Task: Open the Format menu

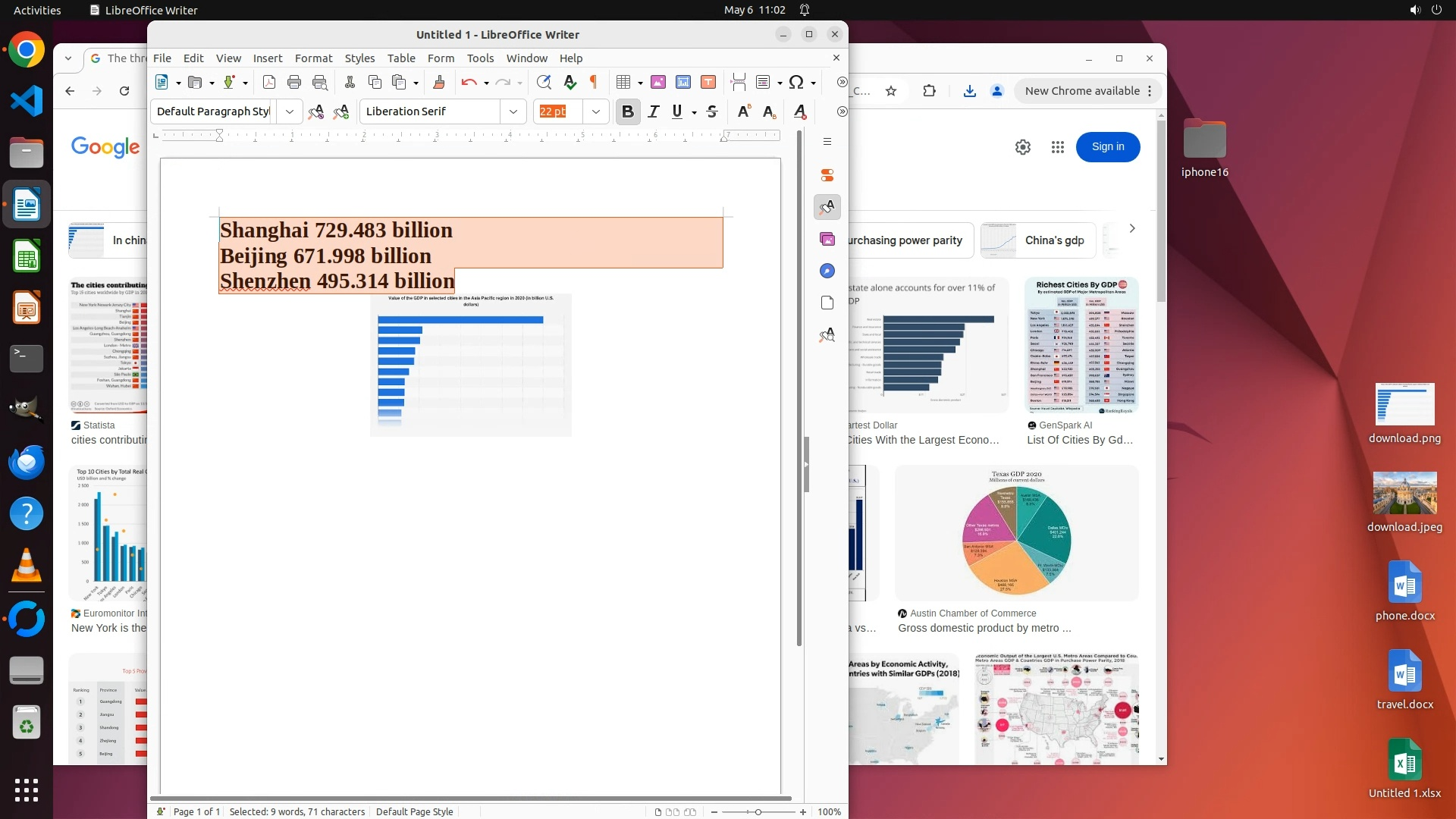Action: point(313,58)
